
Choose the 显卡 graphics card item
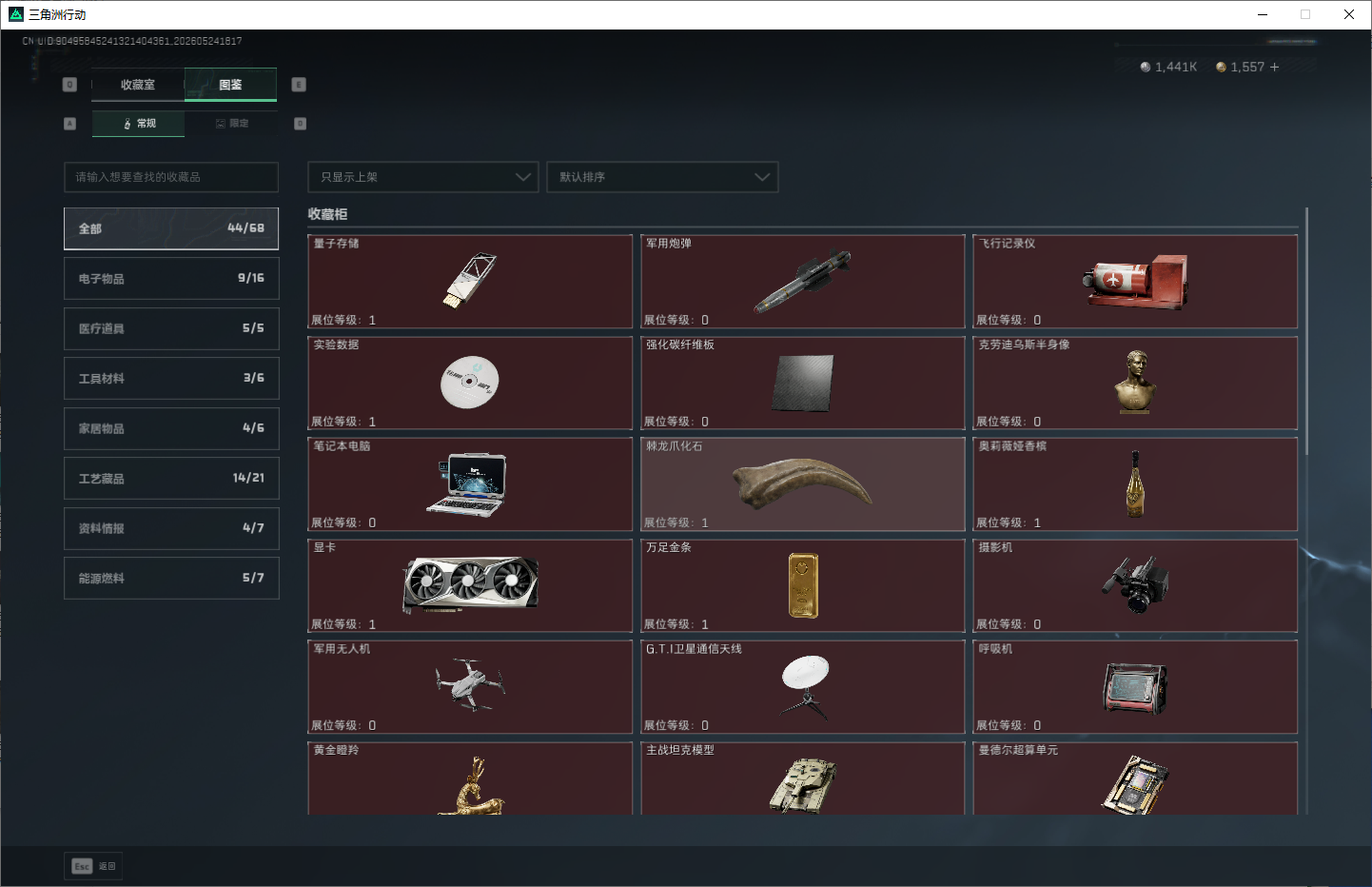(470, 585)
